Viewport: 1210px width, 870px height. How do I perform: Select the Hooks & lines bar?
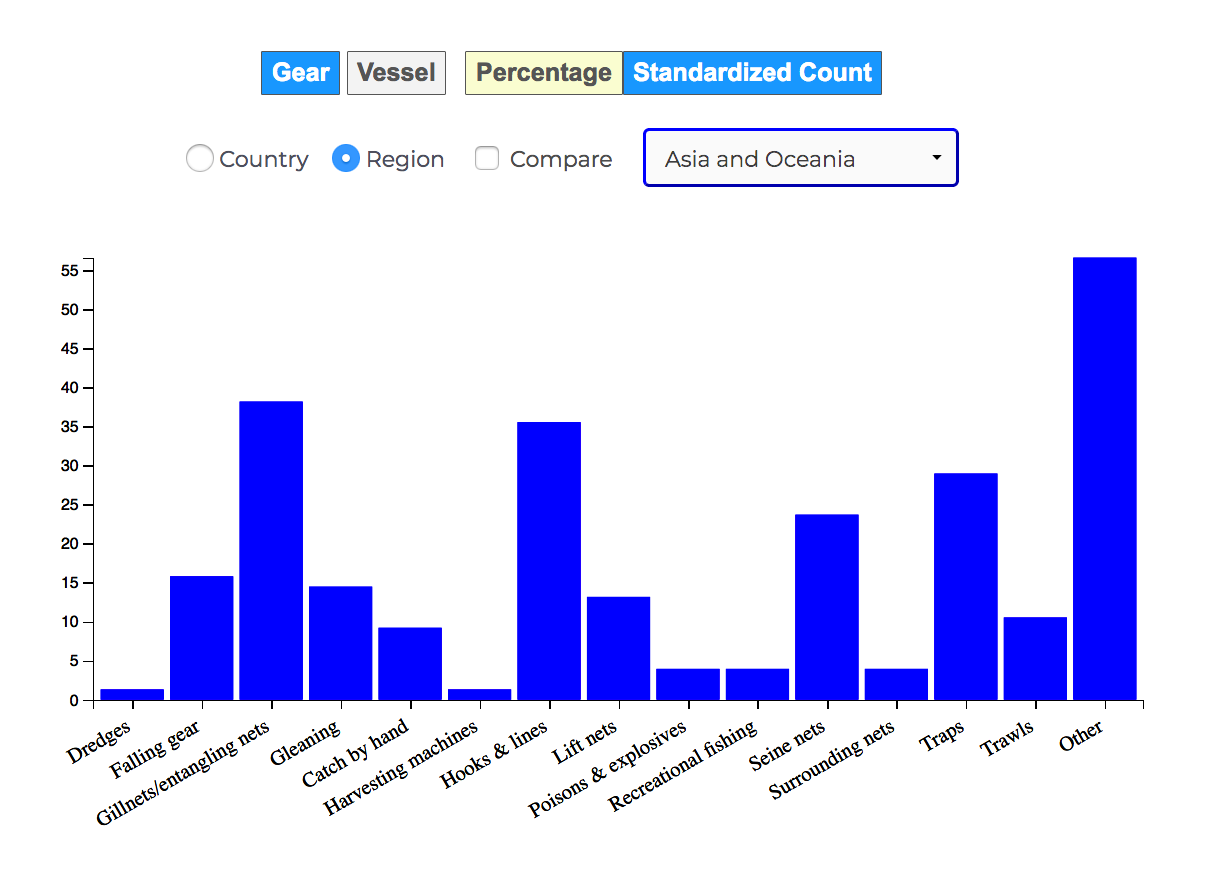pos(549,560)
